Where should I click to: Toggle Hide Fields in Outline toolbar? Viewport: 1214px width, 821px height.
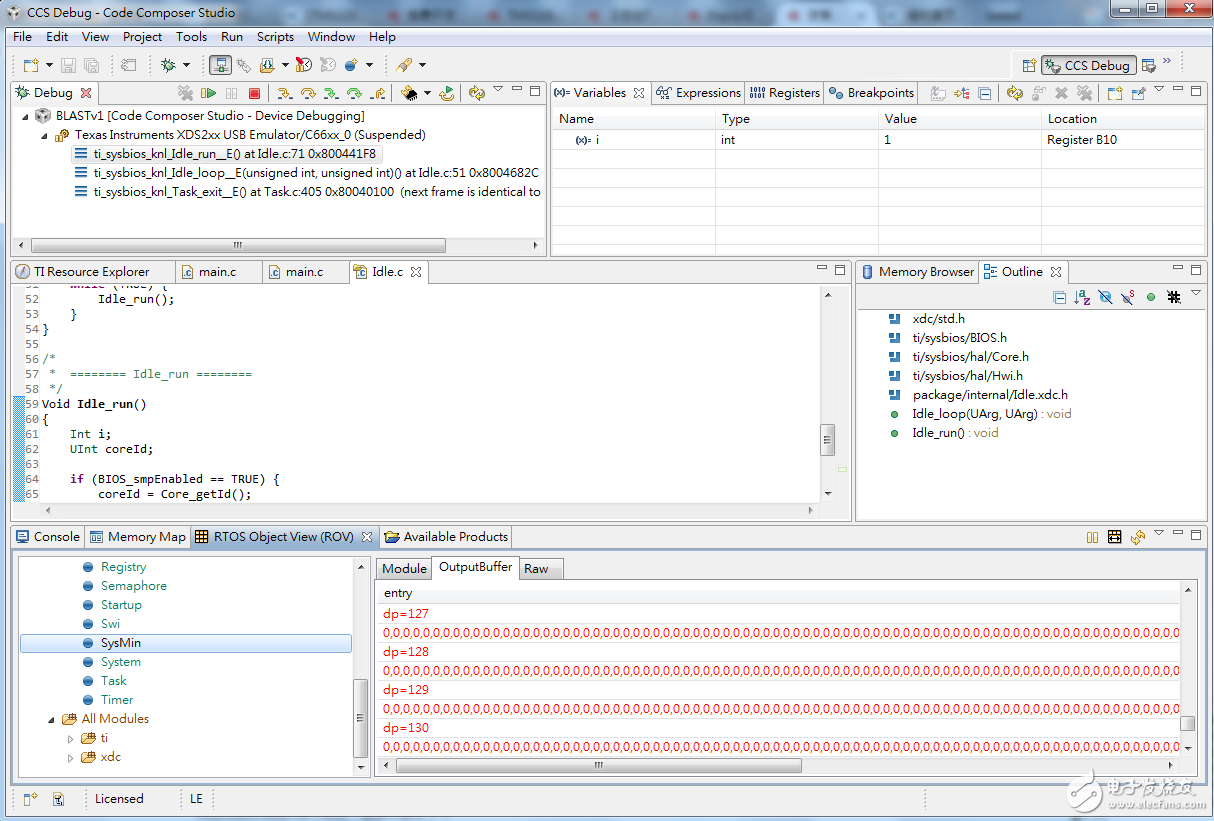1105,297
